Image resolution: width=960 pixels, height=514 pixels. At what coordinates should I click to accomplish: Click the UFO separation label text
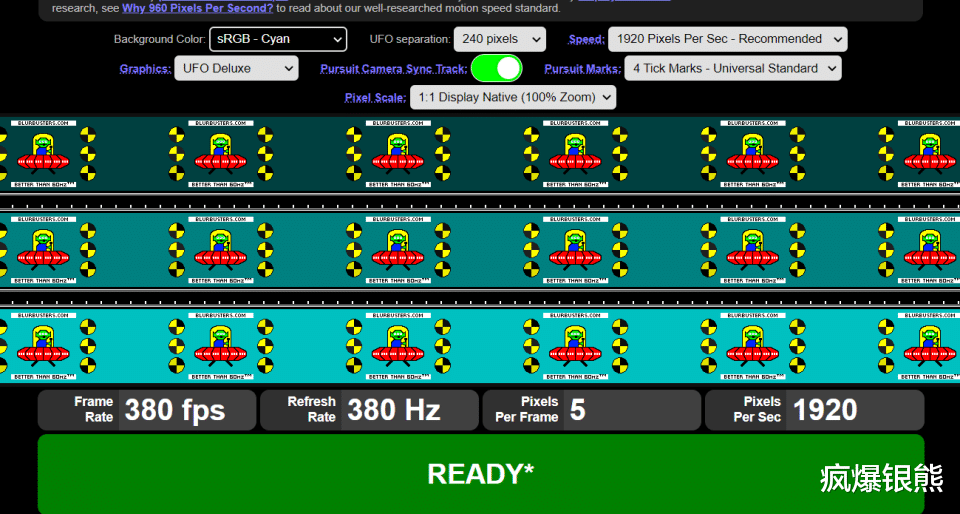[410, 39]
